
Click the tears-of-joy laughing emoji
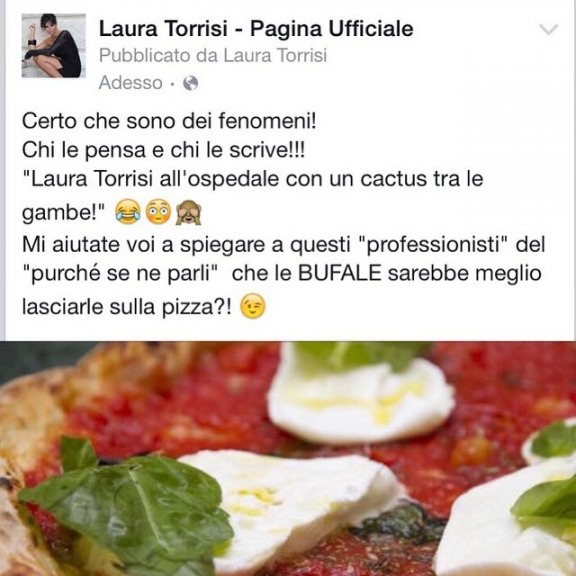coord(128,212)
